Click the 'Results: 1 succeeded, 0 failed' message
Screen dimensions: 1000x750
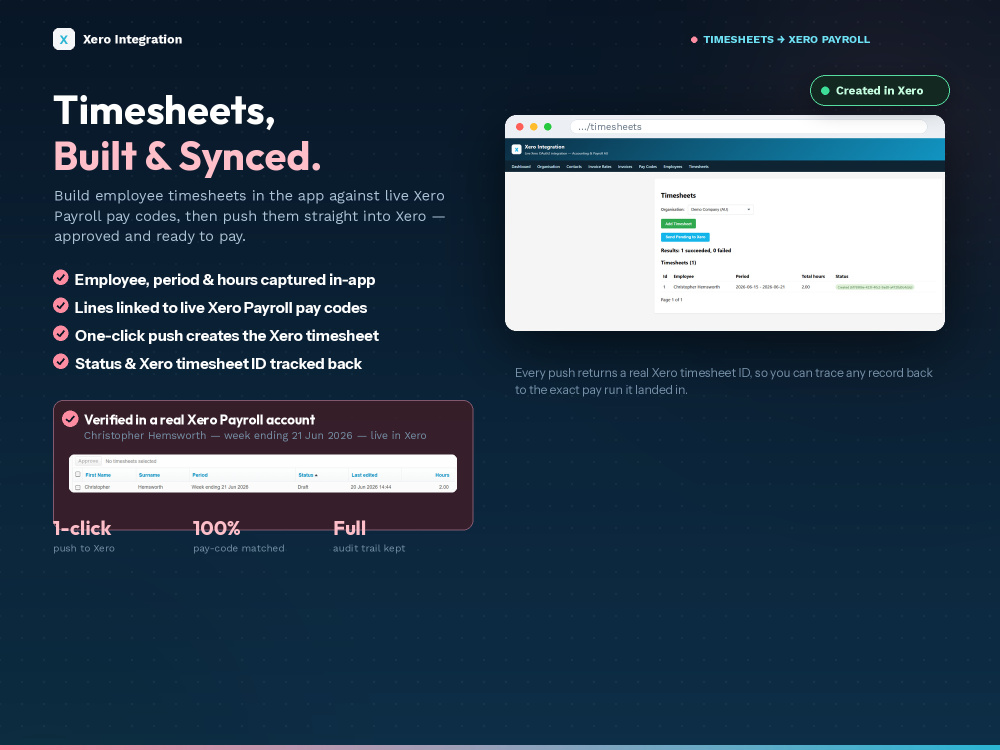tap(696, 251)
